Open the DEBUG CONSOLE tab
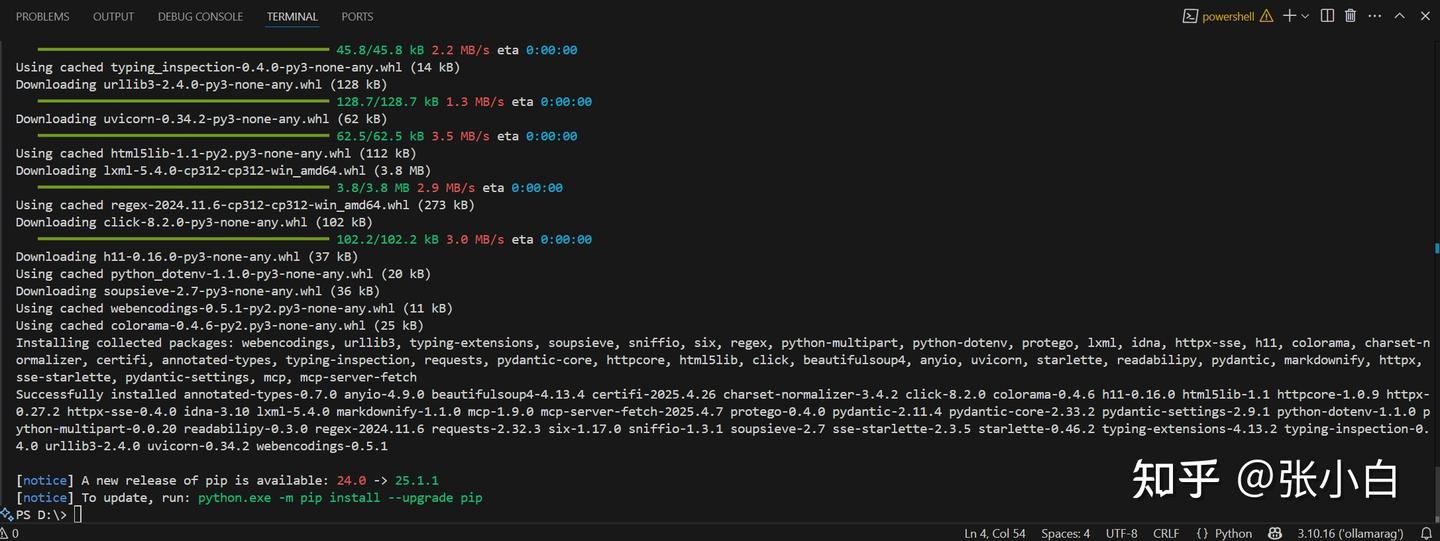This screenshot has width=1440, height=541. [x=200, y=16]
